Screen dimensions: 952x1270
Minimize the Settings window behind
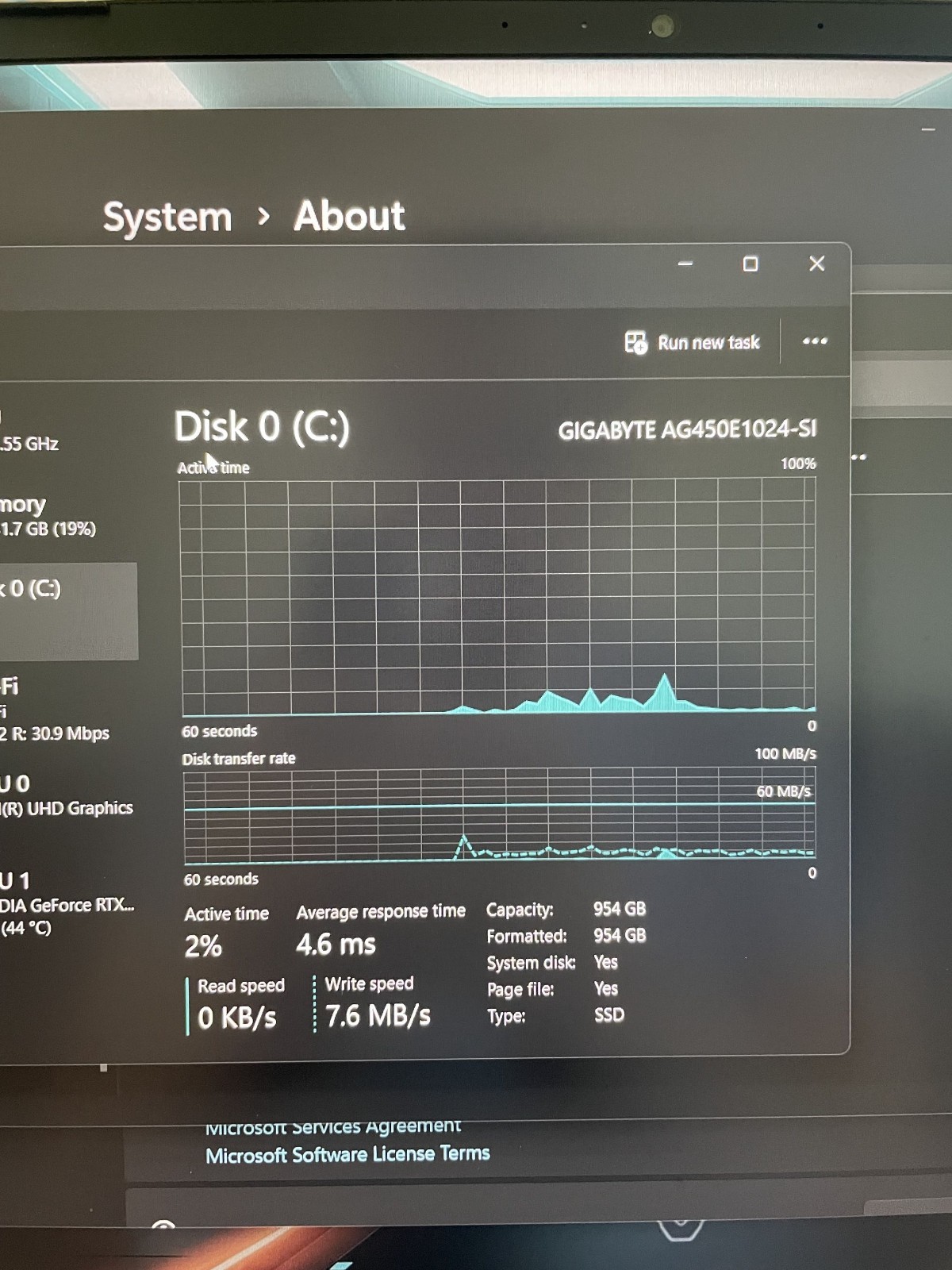pyautogui.click(x=928, y=129)
